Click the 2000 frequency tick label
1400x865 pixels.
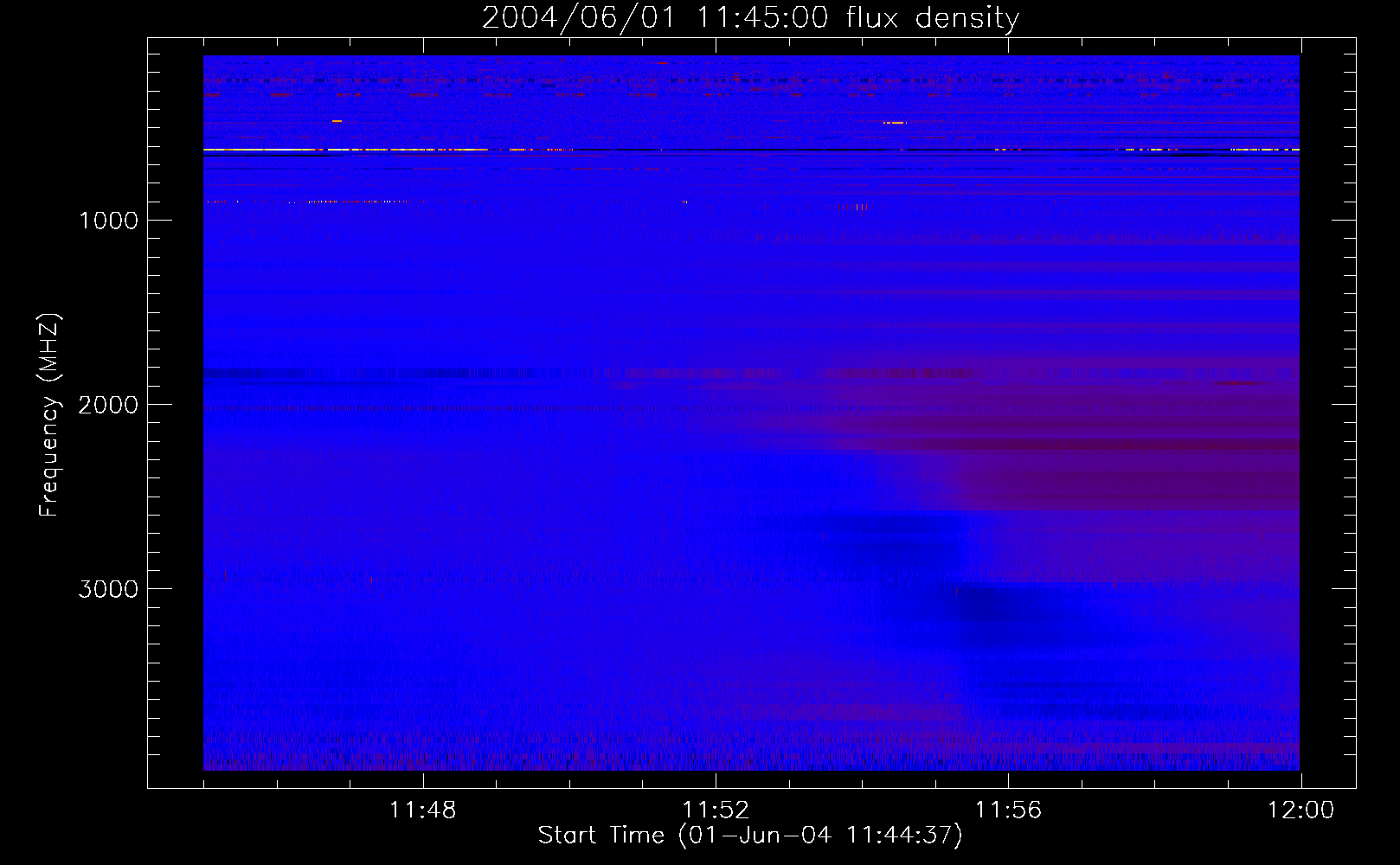pyautogui.click(x=108, y=405)
